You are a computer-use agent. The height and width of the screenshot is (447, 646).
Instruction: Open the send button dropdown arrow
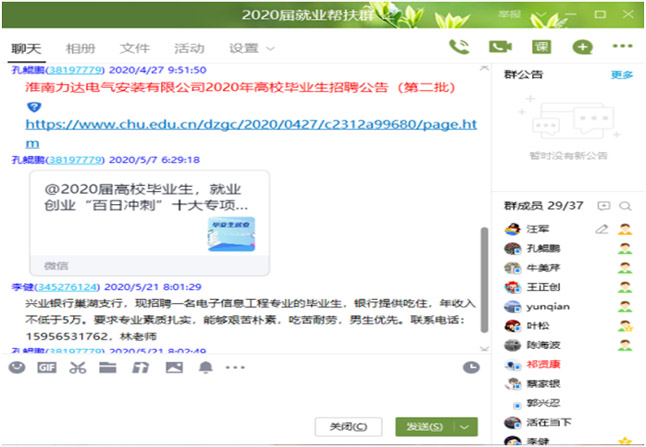[x=465, y=427]
